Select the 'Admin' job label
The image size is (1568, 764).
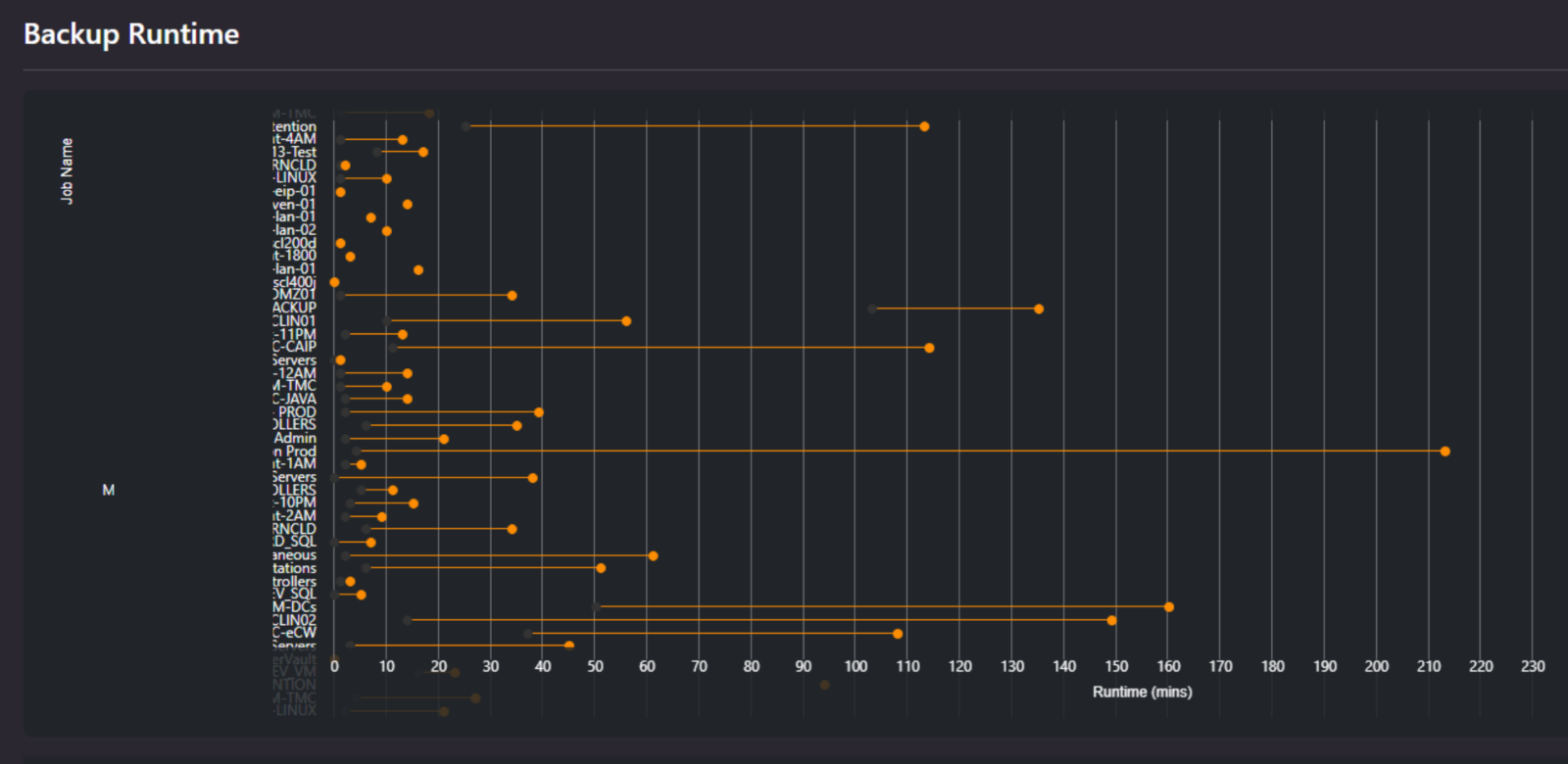click(295, 438)
